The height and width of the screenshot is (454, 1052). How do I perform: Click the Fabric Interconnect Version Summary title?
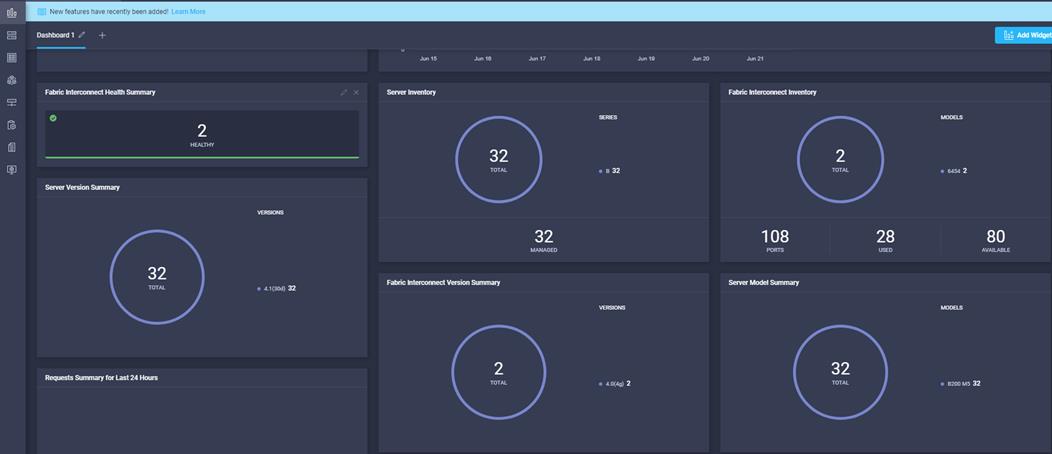443,283
